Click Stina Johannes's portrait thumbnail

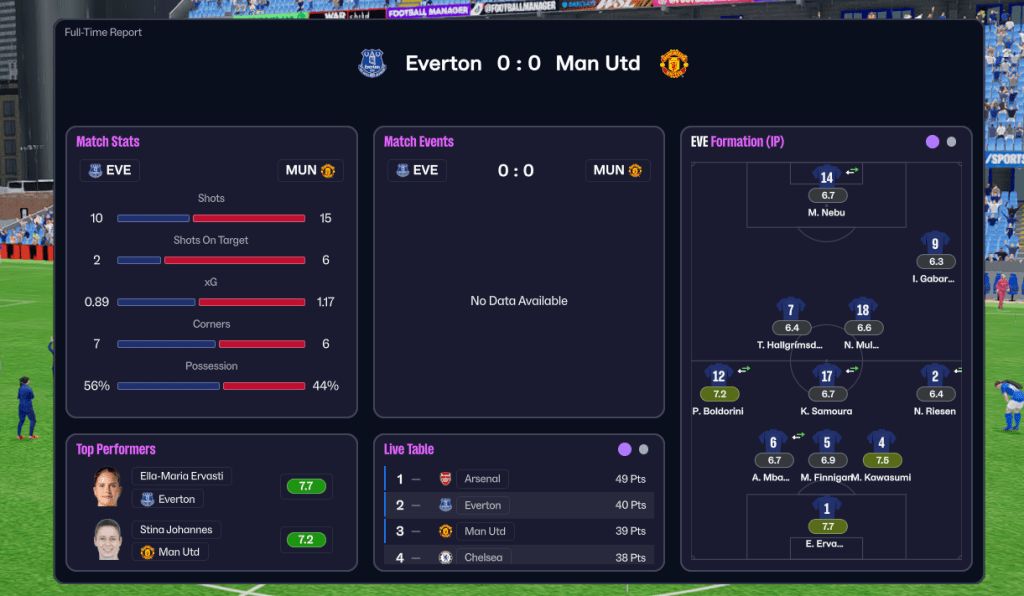(107, 540)
